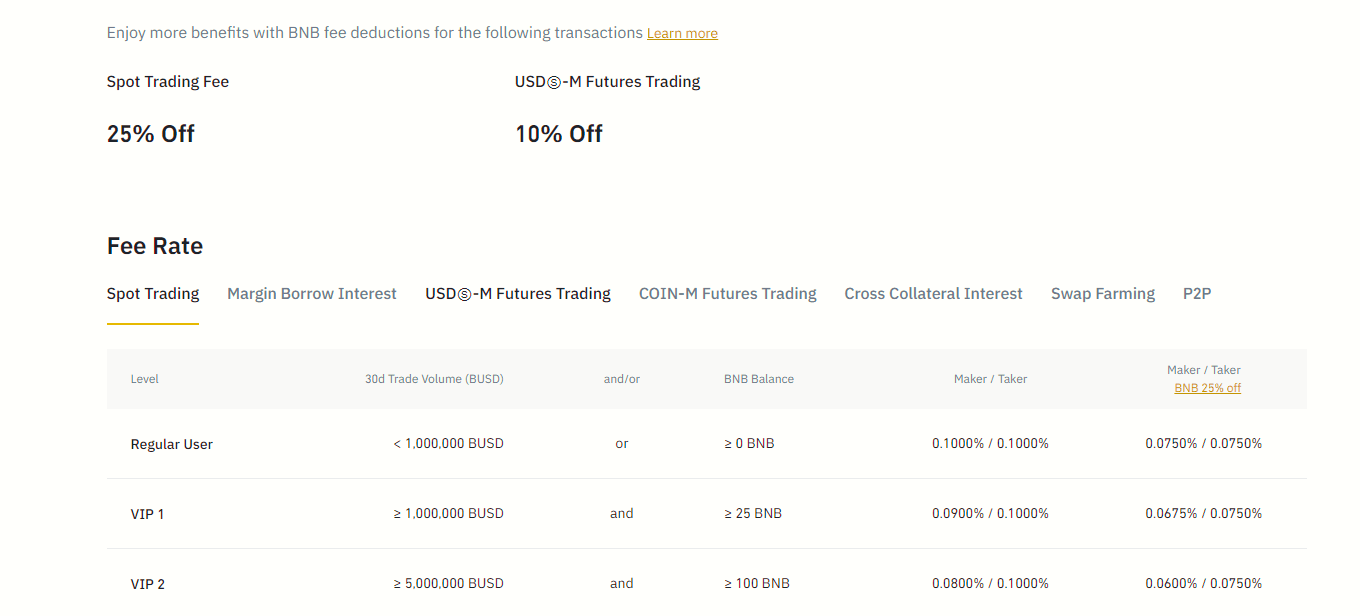Open the P2P fee tab
This screenshot has width=1360, height=616.
tap(1196, 293)
